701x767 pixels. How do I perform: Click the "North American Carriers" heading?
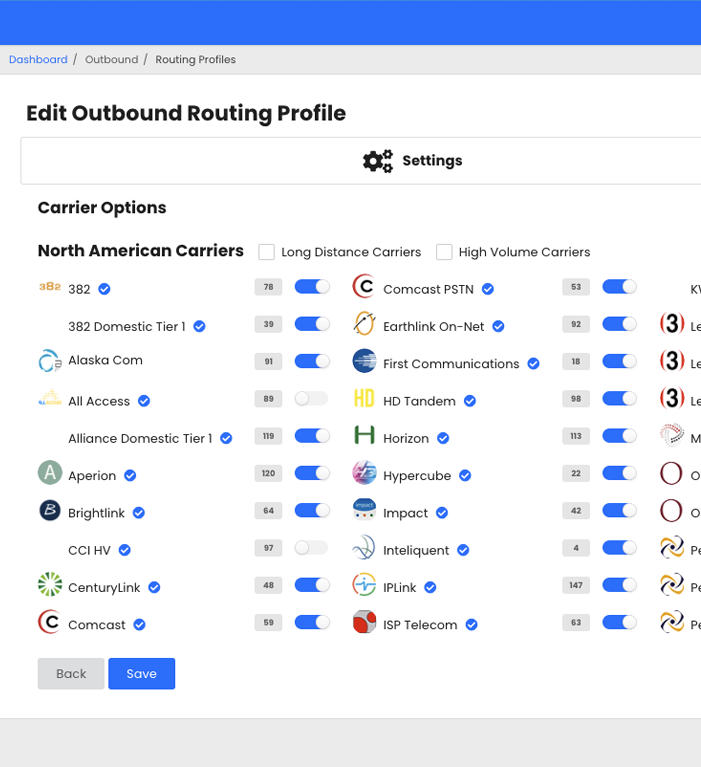click(141, 250)
